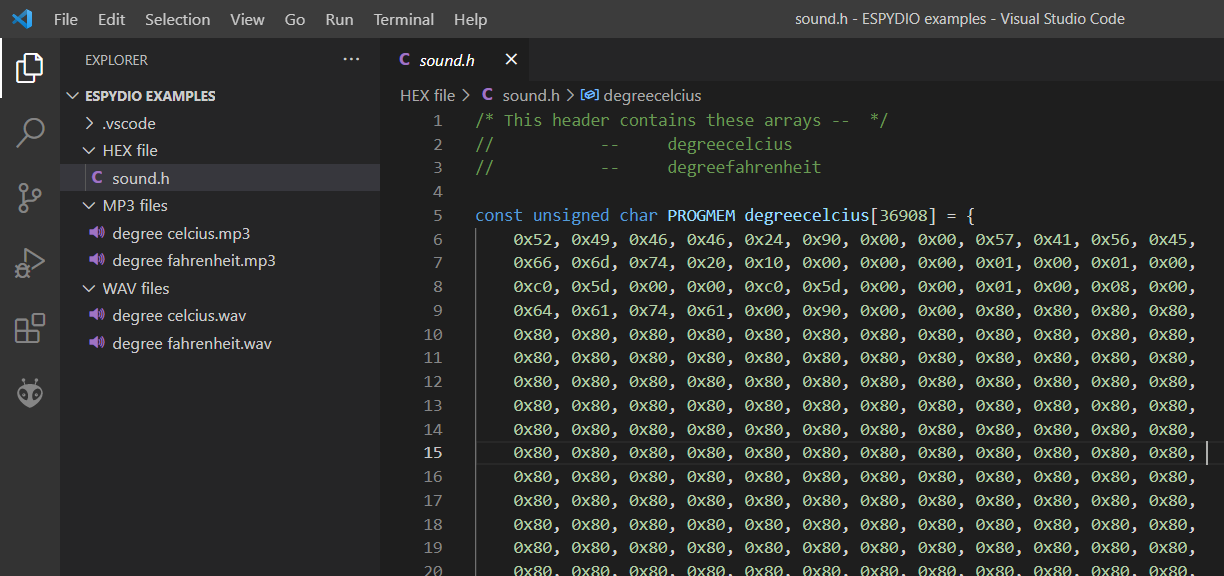Open the Explorer view in activity bar
The width and height of the screenshot is (1224, 576).
30,68
